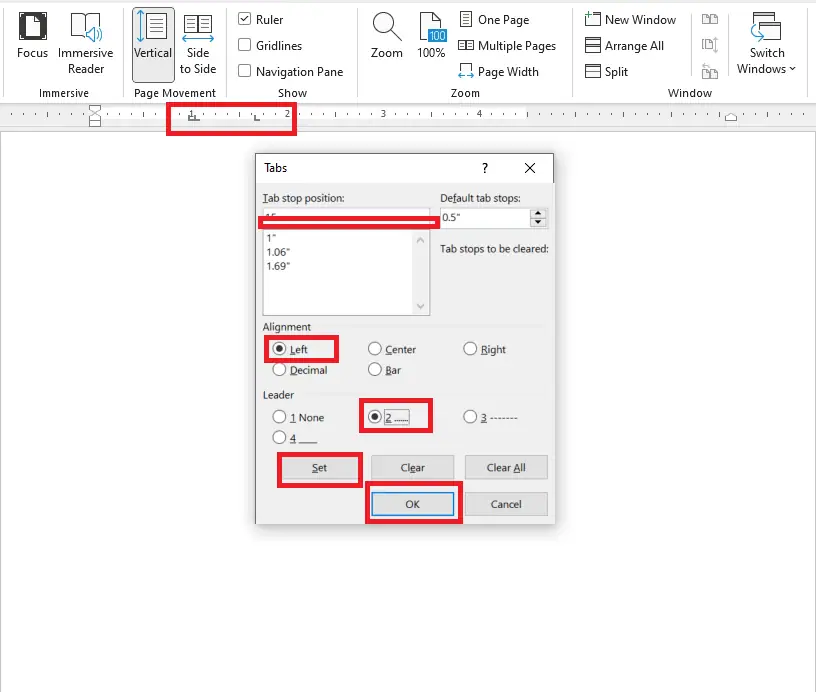This screenshot has width=816, height=692.
Task: Switch to Side to Side page movement
Action: (x=198, y=40)
